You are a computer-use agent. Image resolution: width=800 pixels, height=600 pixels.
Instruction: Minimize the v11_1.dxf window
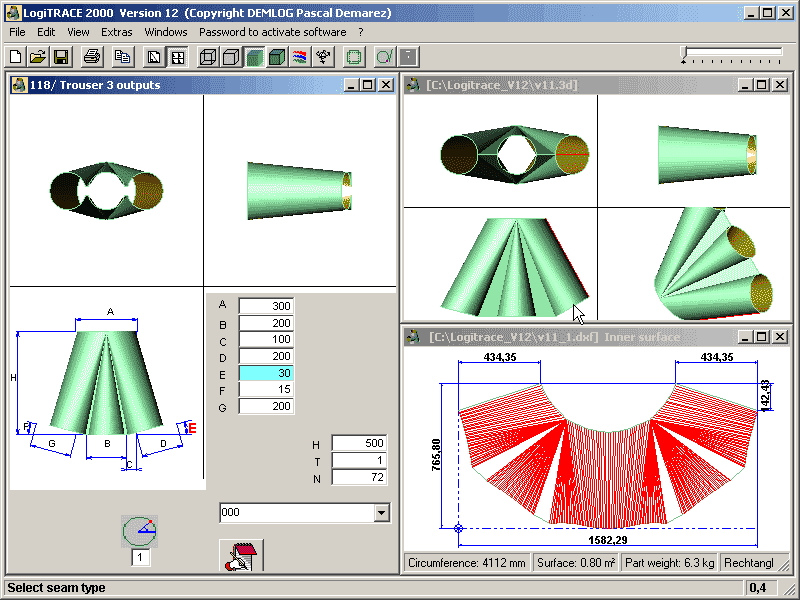click(x=745, y=337)
